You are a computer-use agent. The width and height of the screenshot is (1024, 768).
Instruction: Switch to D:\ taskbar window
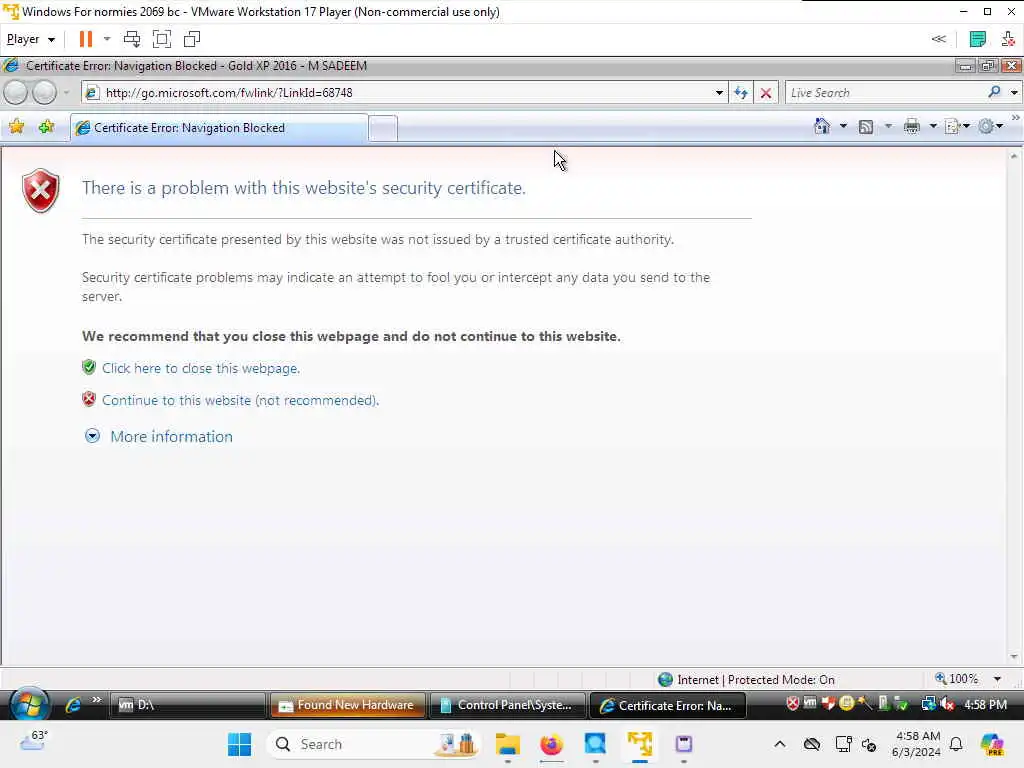point(187,705)
